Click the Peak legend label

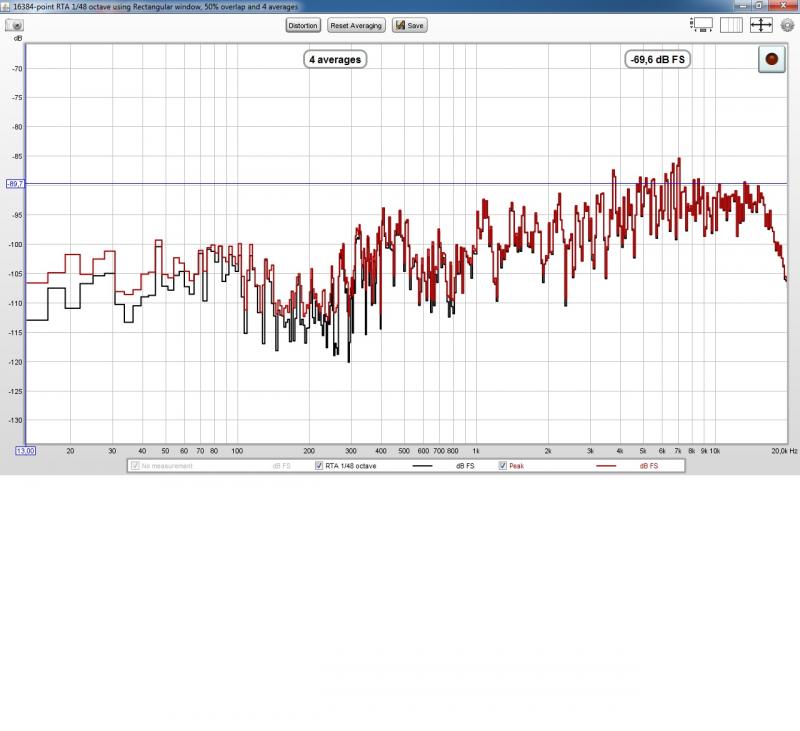[516, 466]
